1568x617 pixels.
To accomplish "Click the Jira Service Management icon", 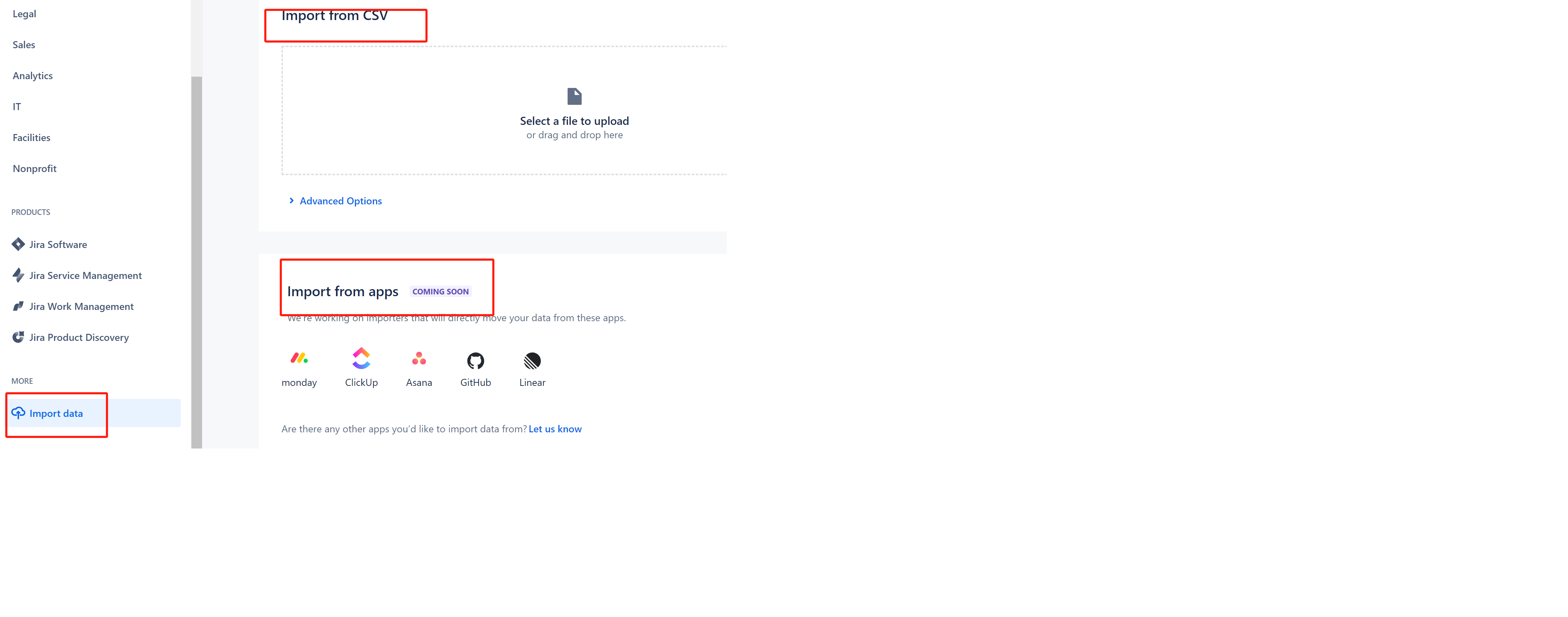I will point(18,275).
